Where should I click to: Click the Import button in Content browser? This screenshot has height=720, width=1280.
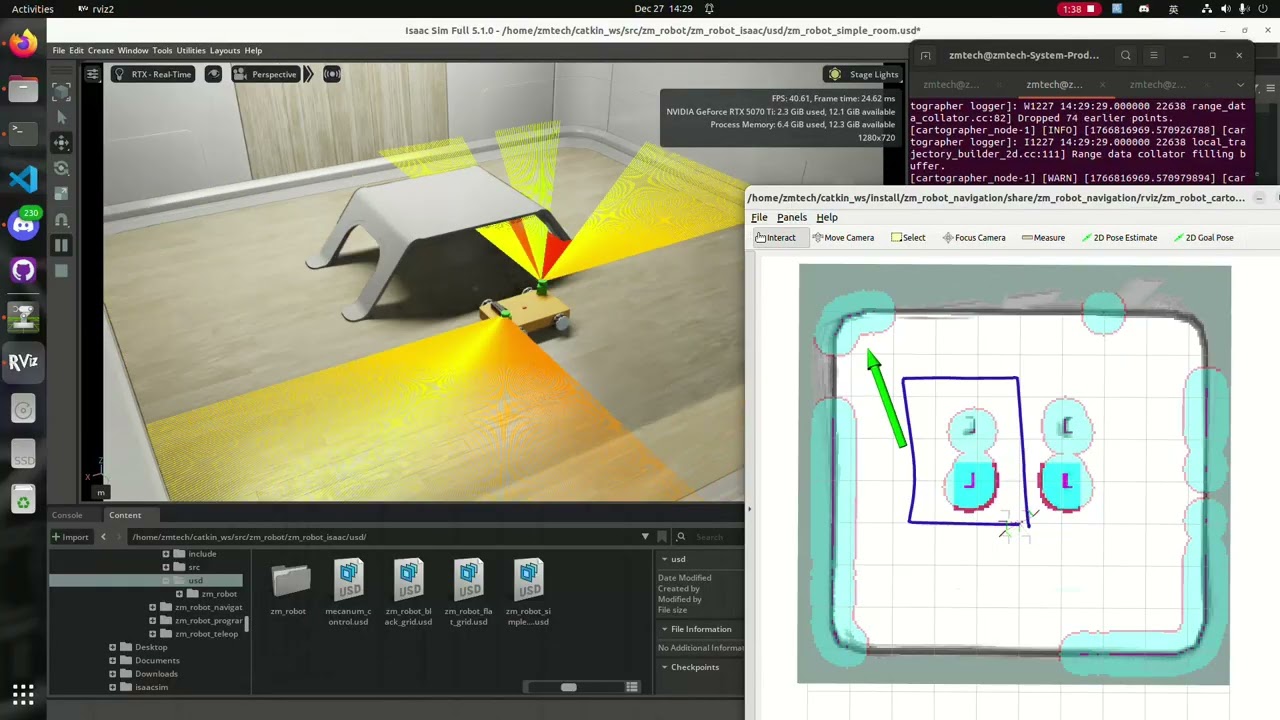pos(70,537)
